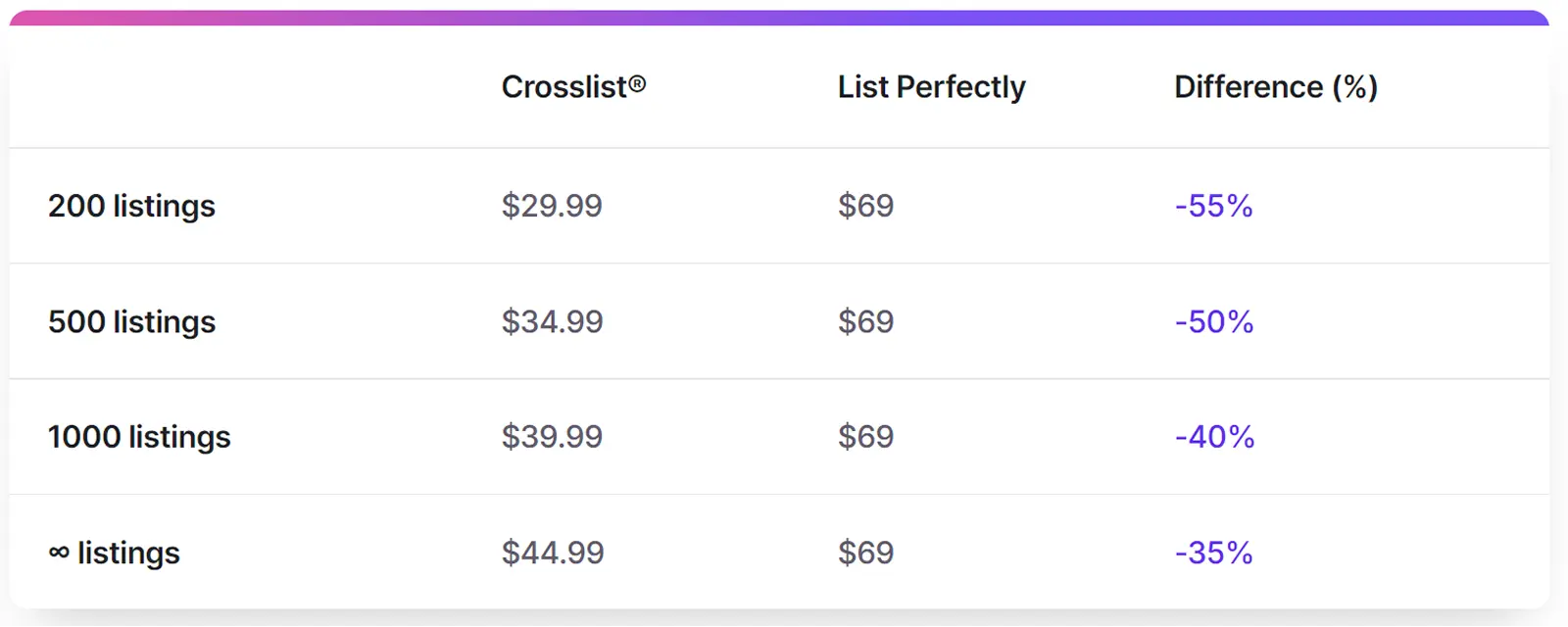This screenshot has width=1568, height=627.
Task: Click the $34.99 Crosslist price
Action: tap(552, 321)
